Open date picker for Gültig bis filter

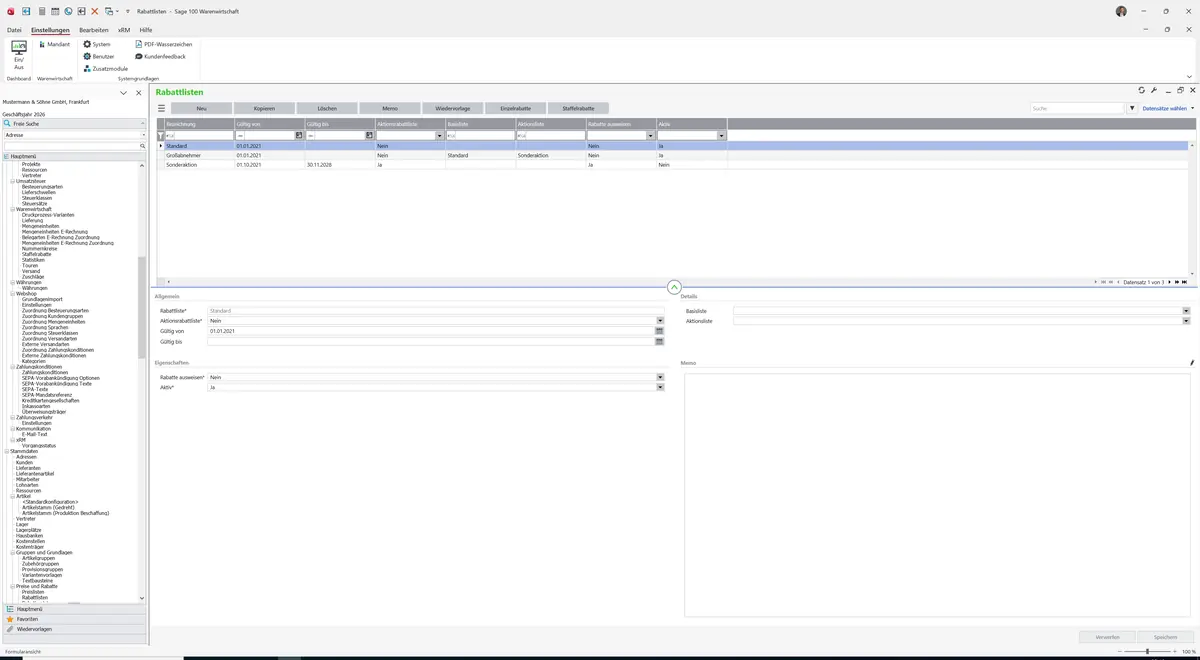coord(370,135)
